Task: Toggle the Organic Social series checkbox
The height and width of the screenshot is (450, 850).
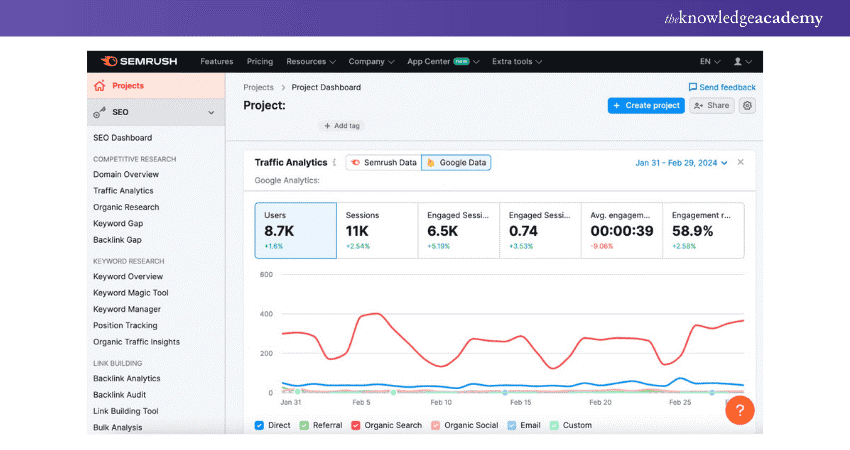Action: 435,425
